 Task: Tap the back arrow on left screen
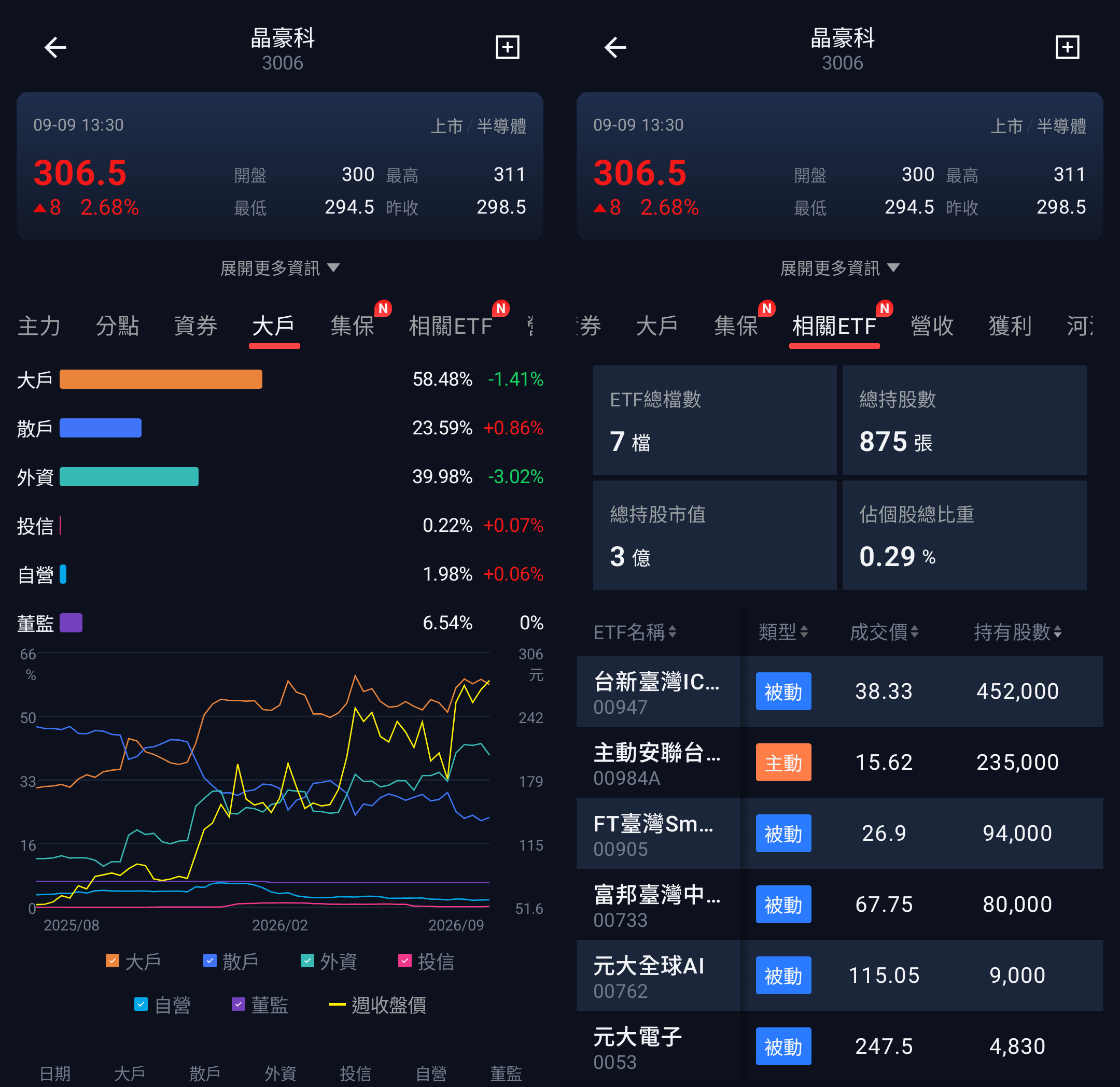point(55,47)
